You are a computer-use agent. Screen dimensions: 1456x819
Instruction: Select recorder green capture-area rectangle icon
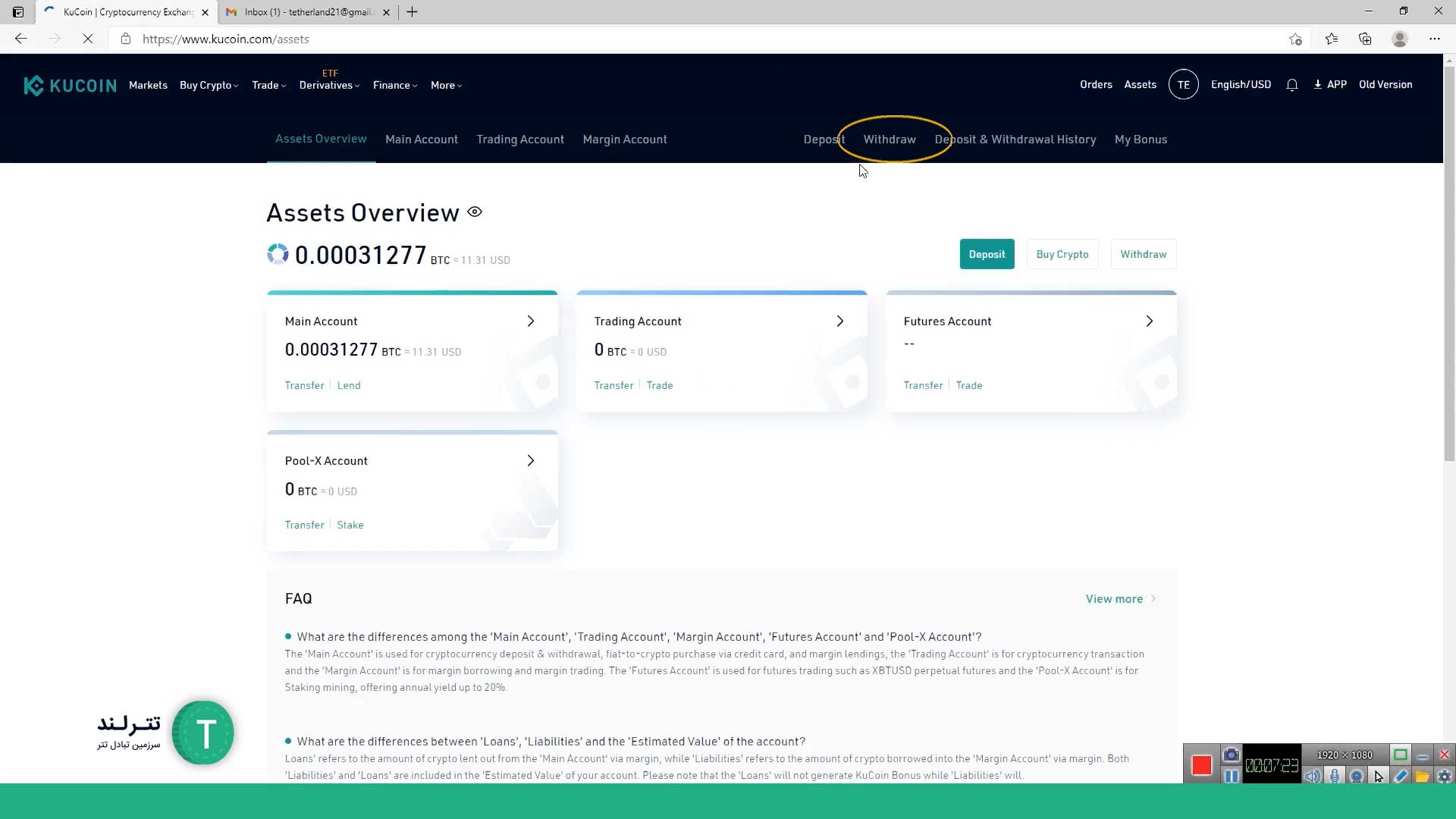1401,755
